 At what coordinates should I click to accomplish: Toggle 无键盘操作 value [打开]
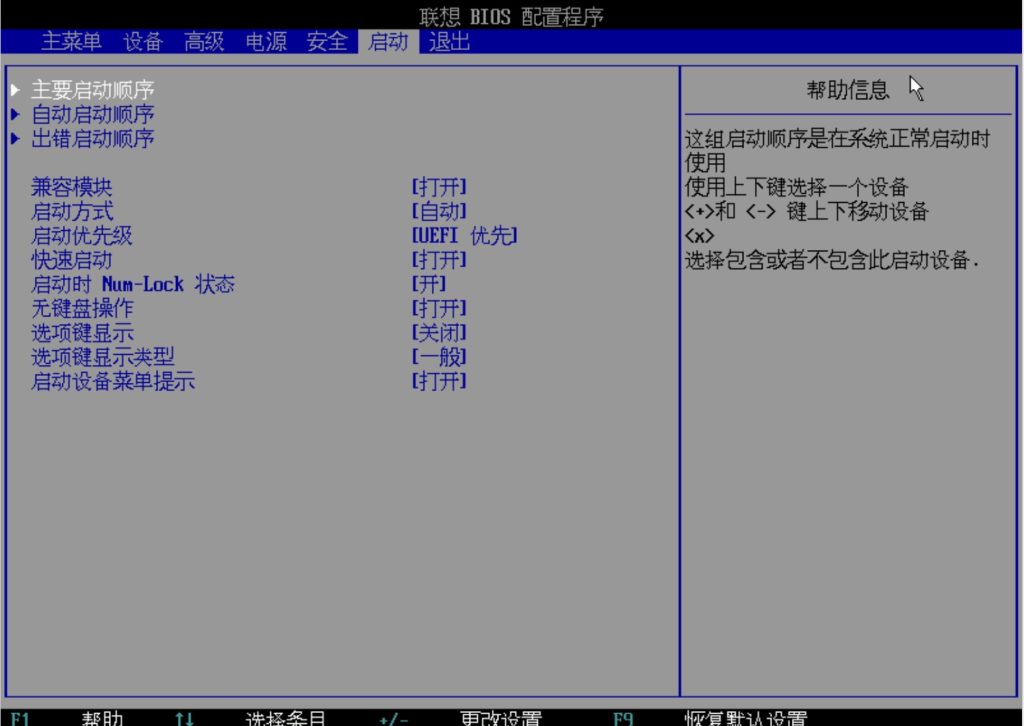(439, 308)
